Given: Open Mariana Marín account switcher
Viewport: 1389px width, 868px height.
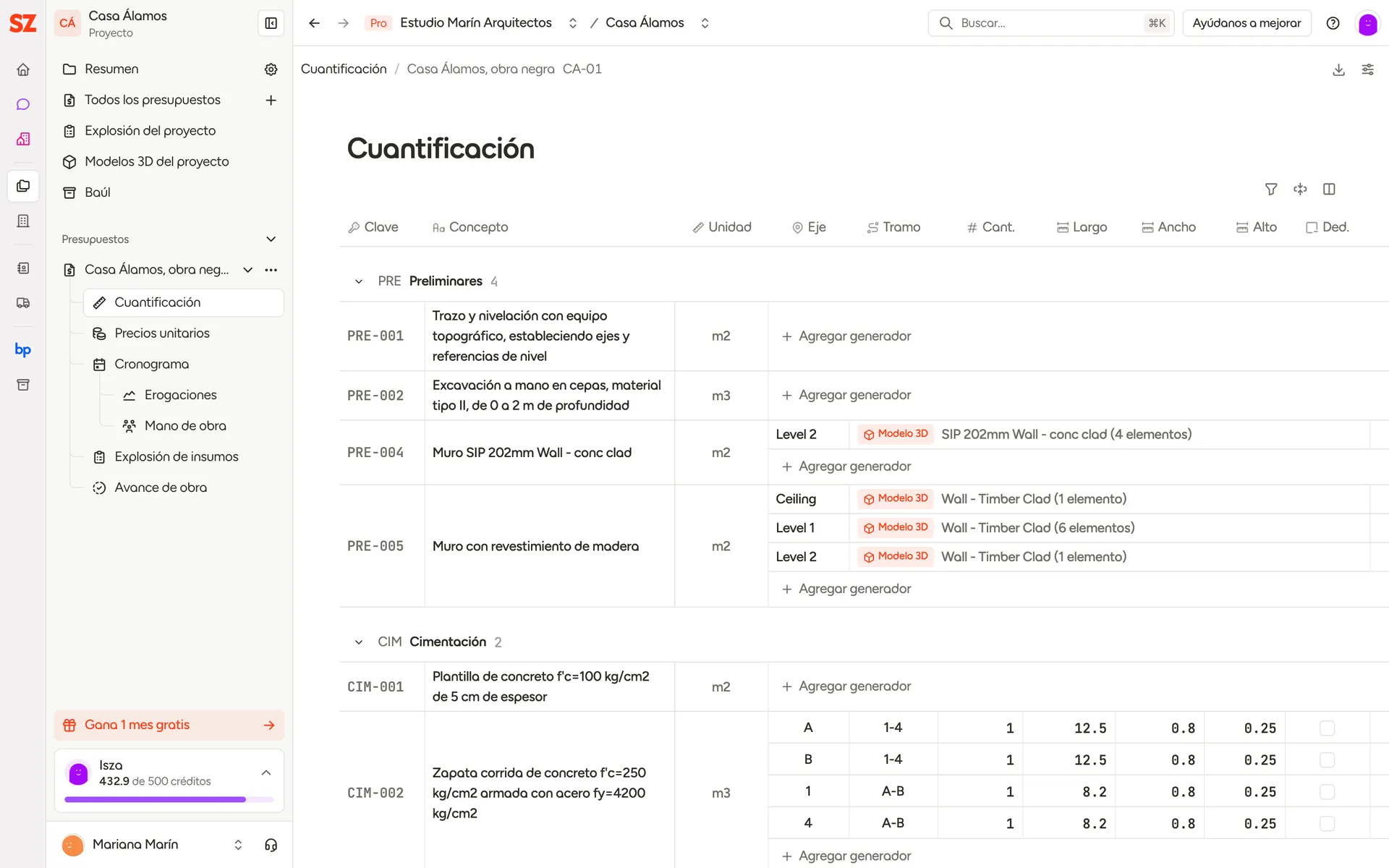Looking at the screenshot, I should 238,845.
